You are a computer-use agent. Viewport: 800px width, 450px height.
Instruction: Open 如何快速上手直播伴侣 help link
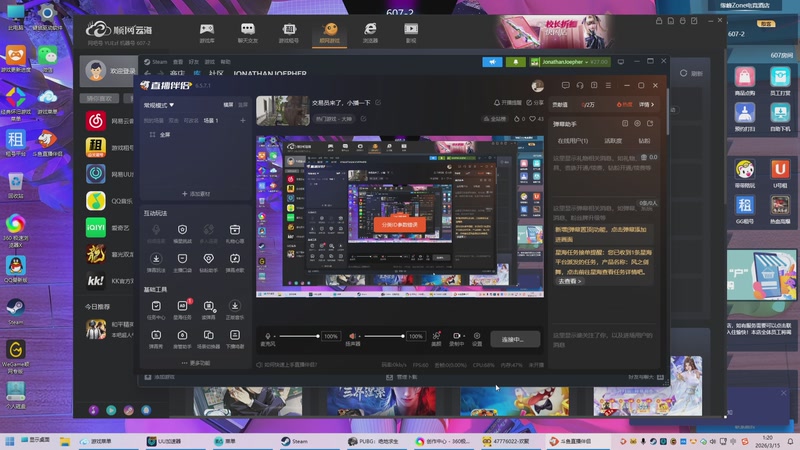click(287, 365)
